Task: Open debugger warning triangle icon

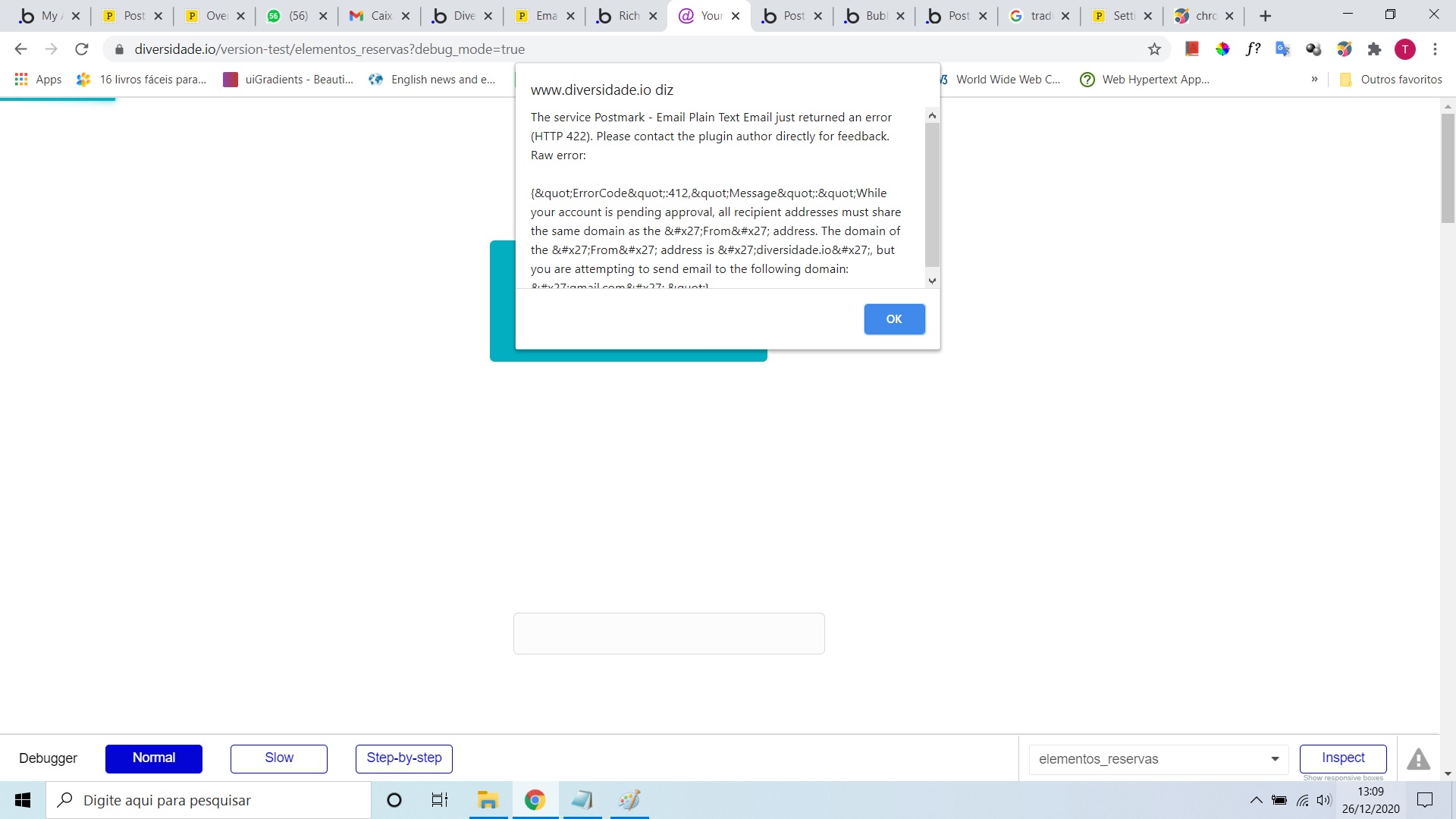Action: [x=1418, y=759]
